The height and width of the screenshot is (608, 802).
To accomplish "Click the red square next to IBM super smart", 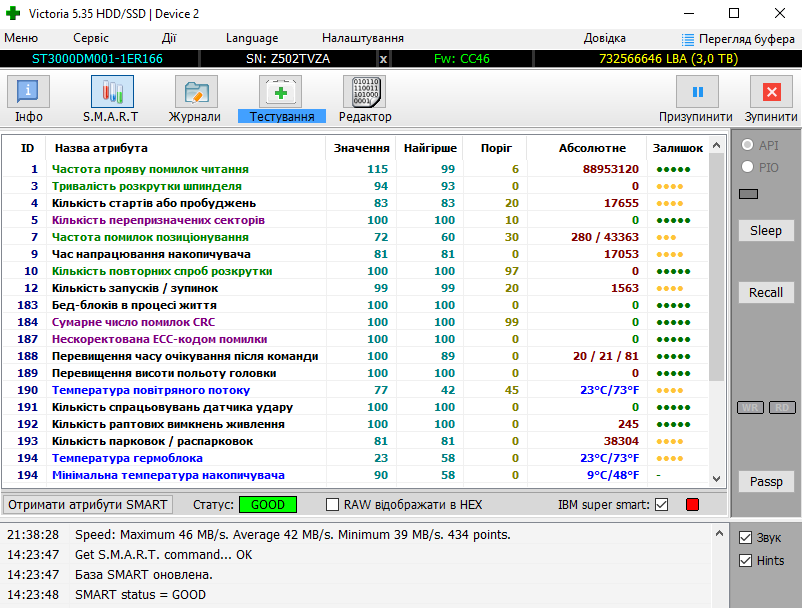I will click(691, 505).
